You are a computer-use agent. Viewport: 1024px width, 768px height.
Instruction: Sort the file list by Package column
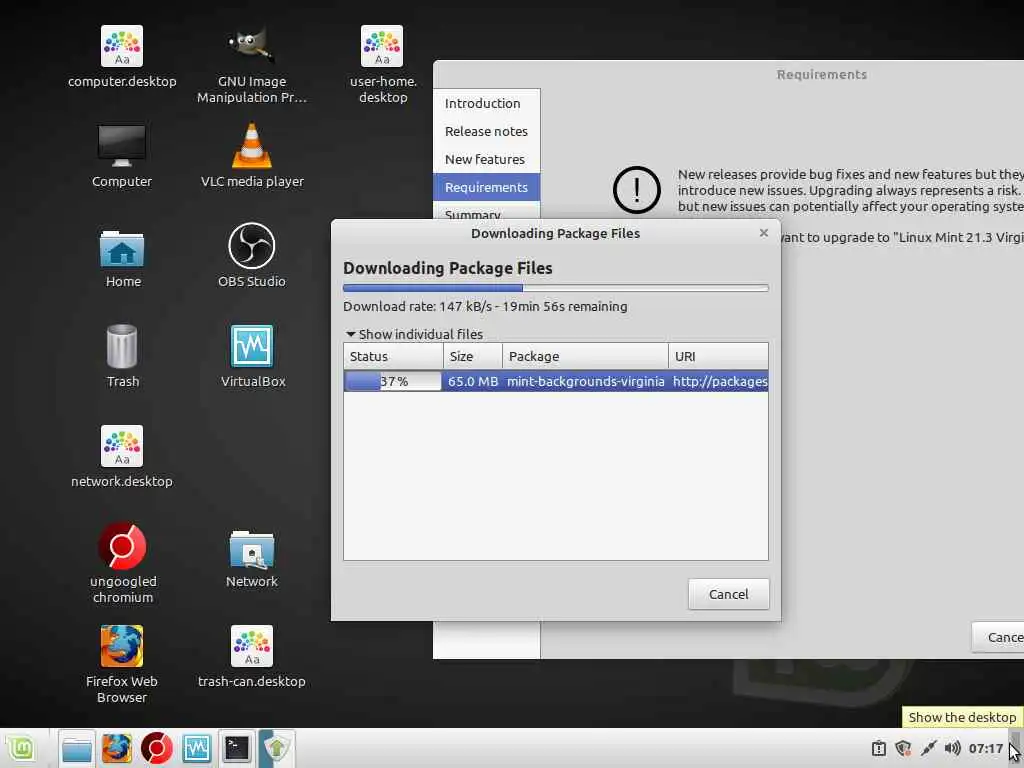pyautogui.click(x=585, y=357)
